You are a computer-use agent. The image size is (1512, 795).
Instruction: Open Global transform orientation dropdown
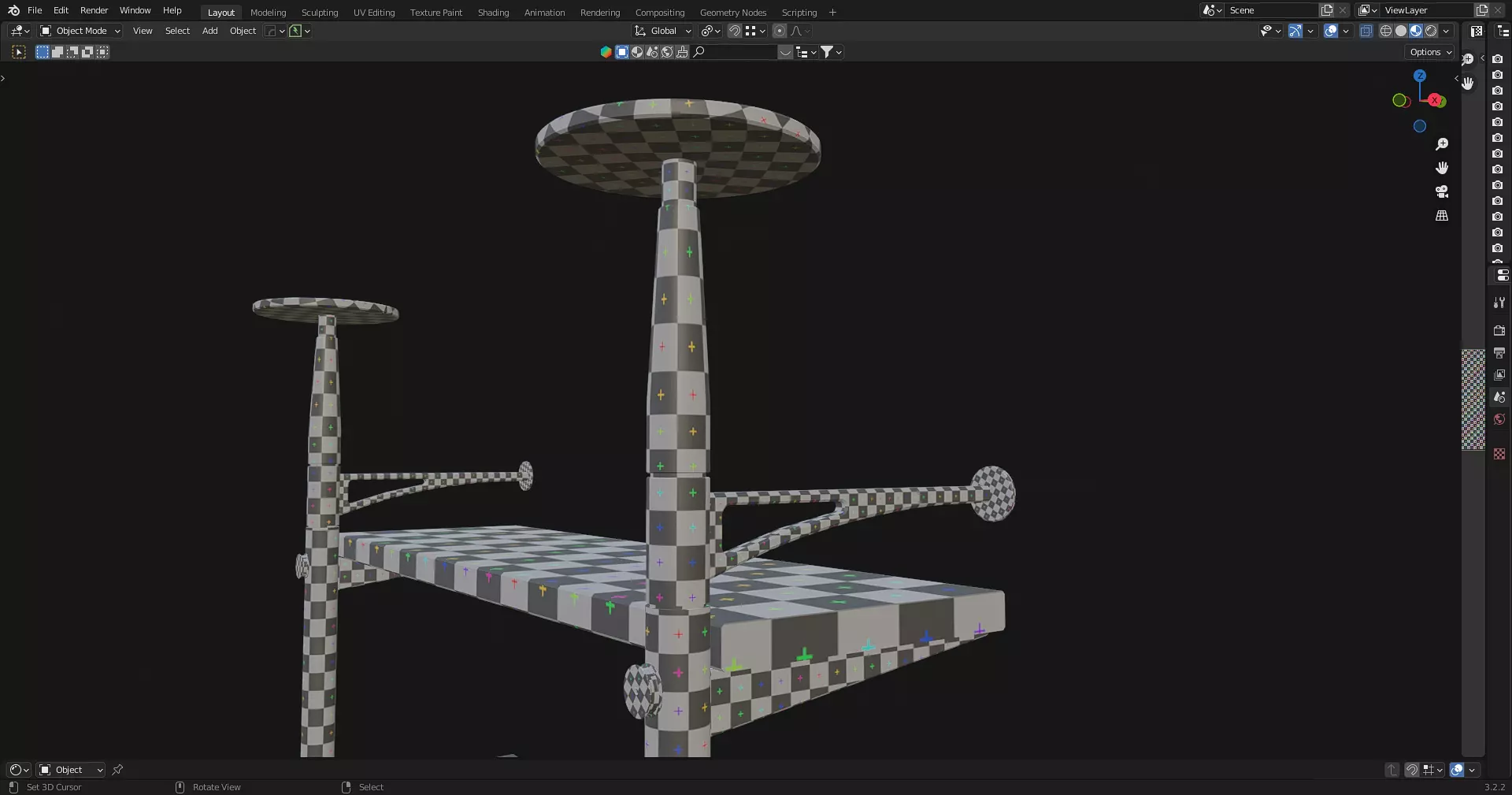pos(663,31)
